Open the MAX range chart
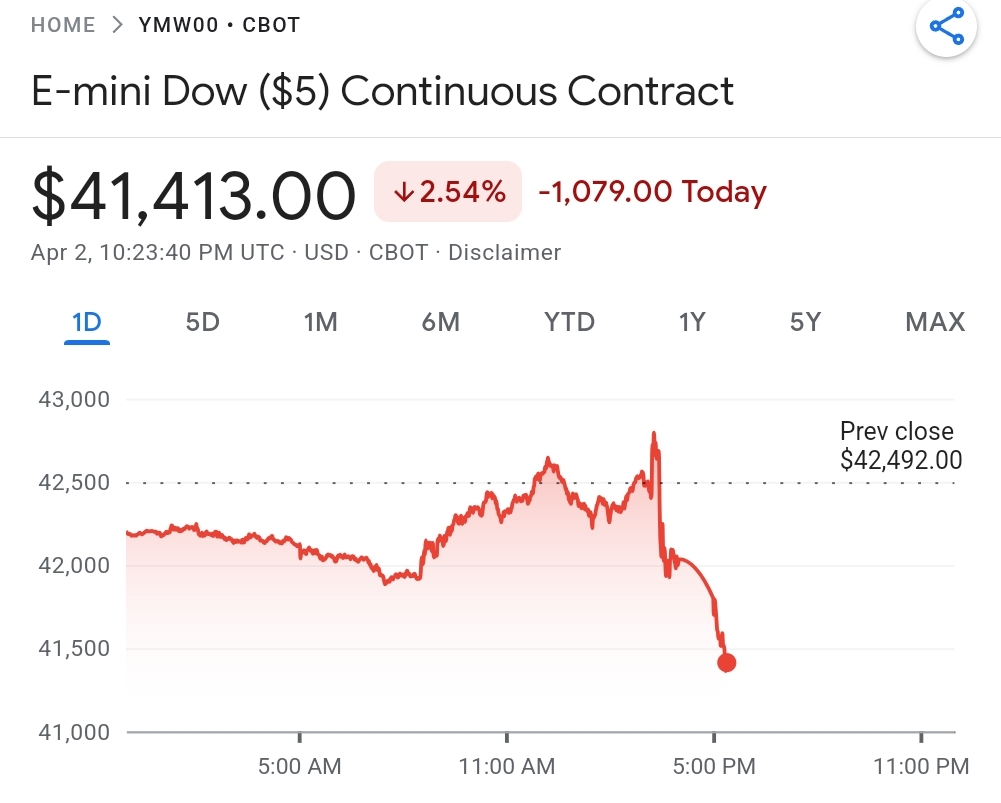This screenshot has width=1001, height=803. pyautogui.click(x=934, y=322)
